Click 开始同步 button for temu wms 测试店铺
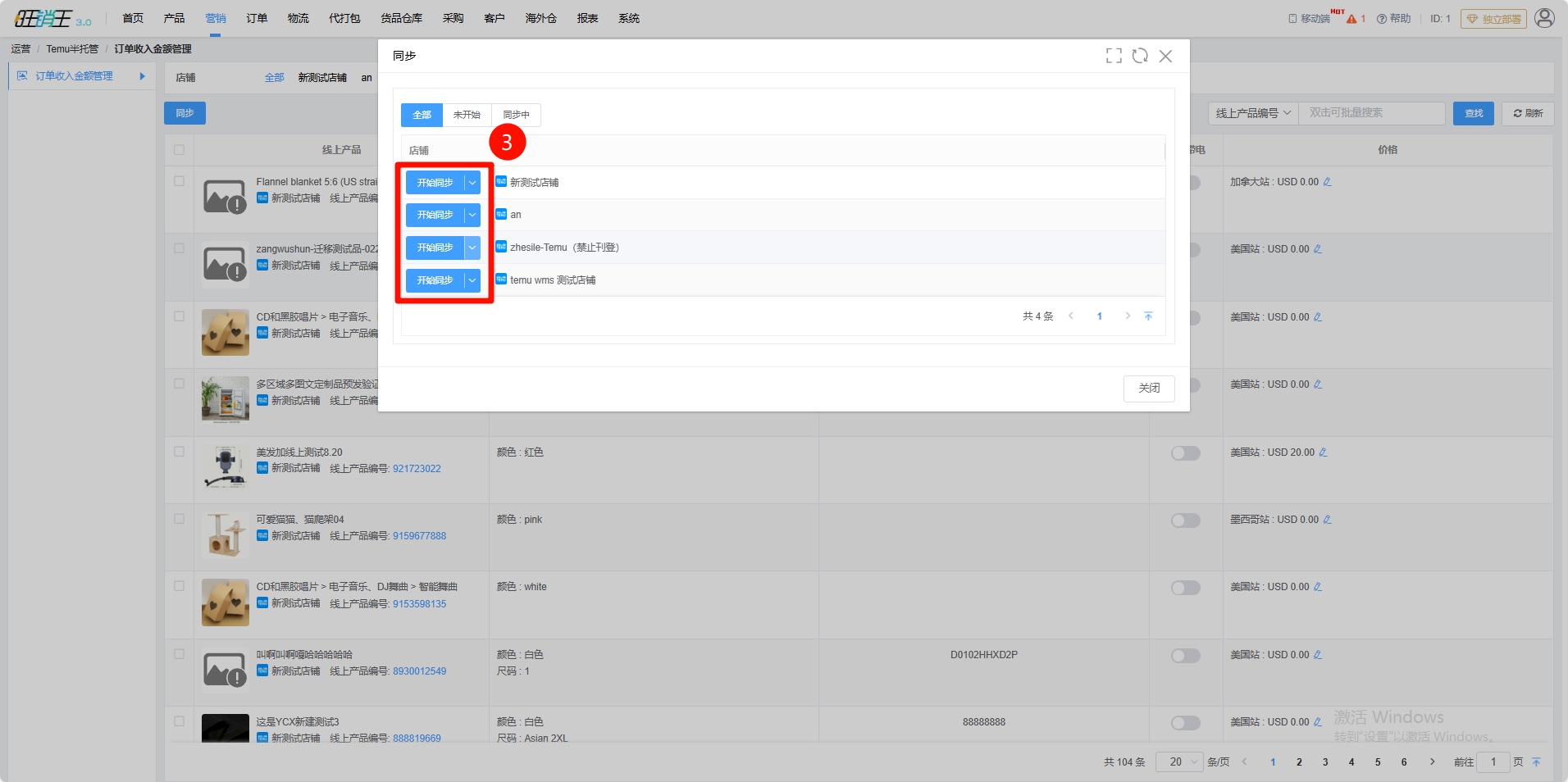The height and width of the screenshot is (782, 1568). coord(435,280)
